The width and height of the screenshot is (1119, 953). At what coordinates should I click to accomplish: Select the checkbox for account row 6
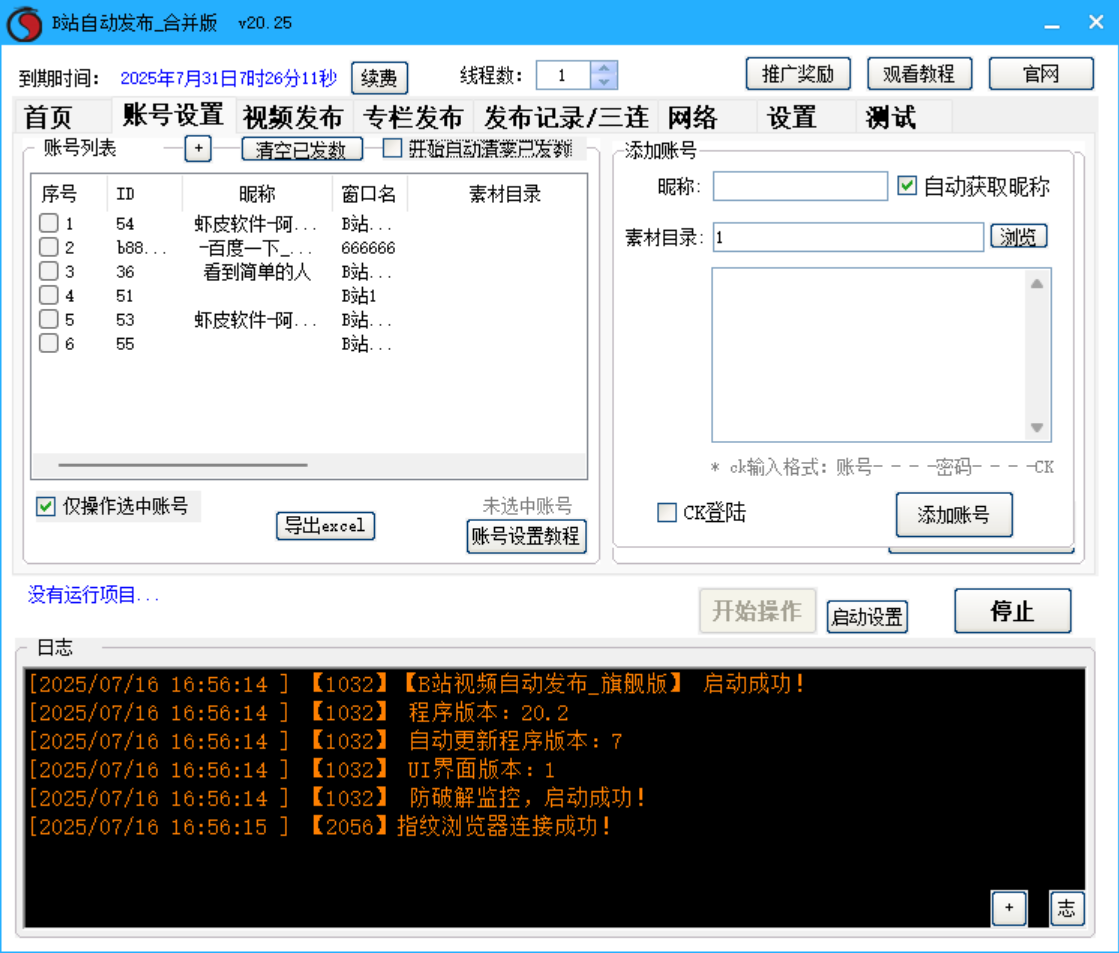click(49, 343)
